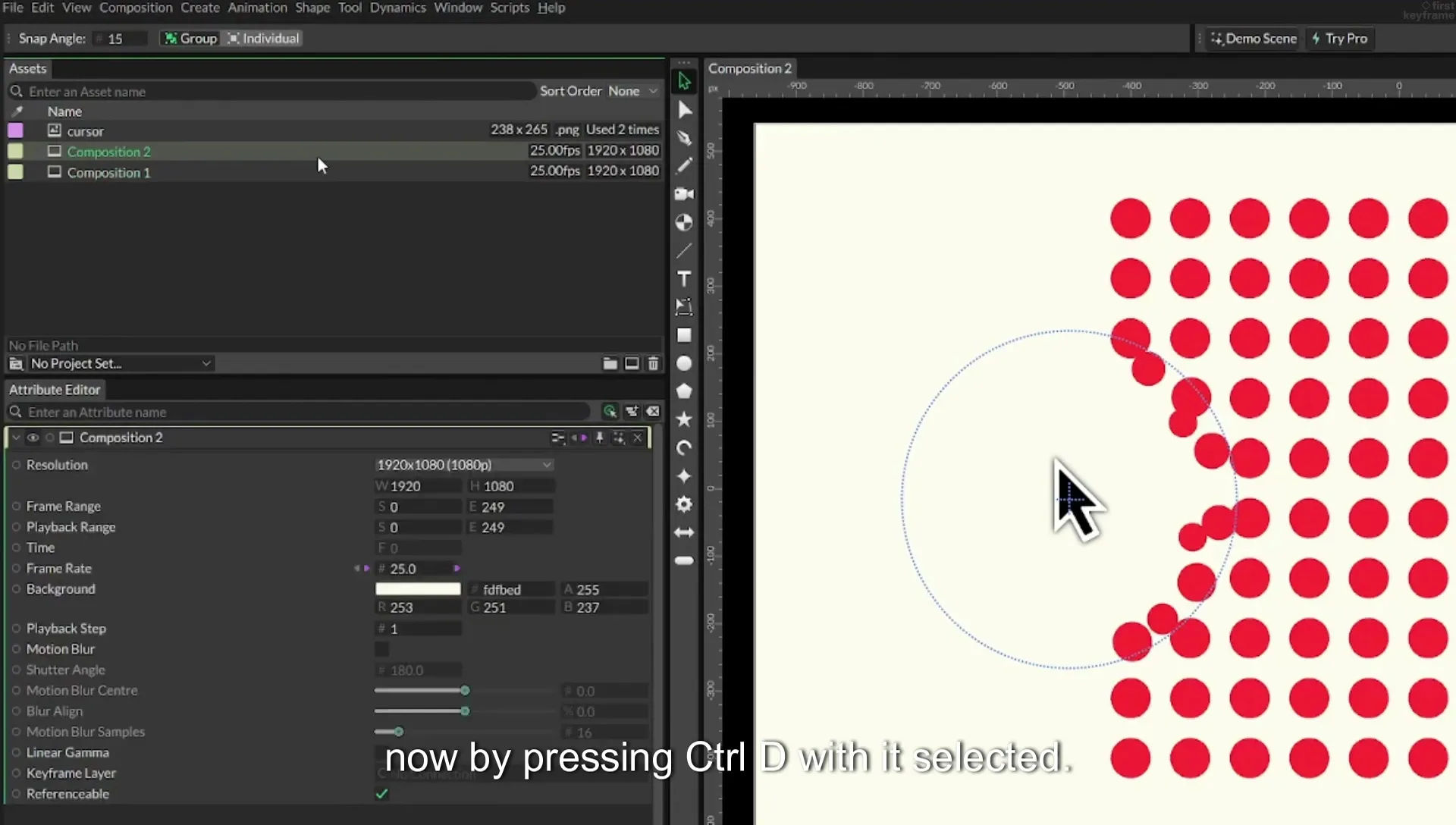This screenshot has height=825, width=1456.
Task: Click the keyframe circle beside Playback Step
Action: pos(16,629)
